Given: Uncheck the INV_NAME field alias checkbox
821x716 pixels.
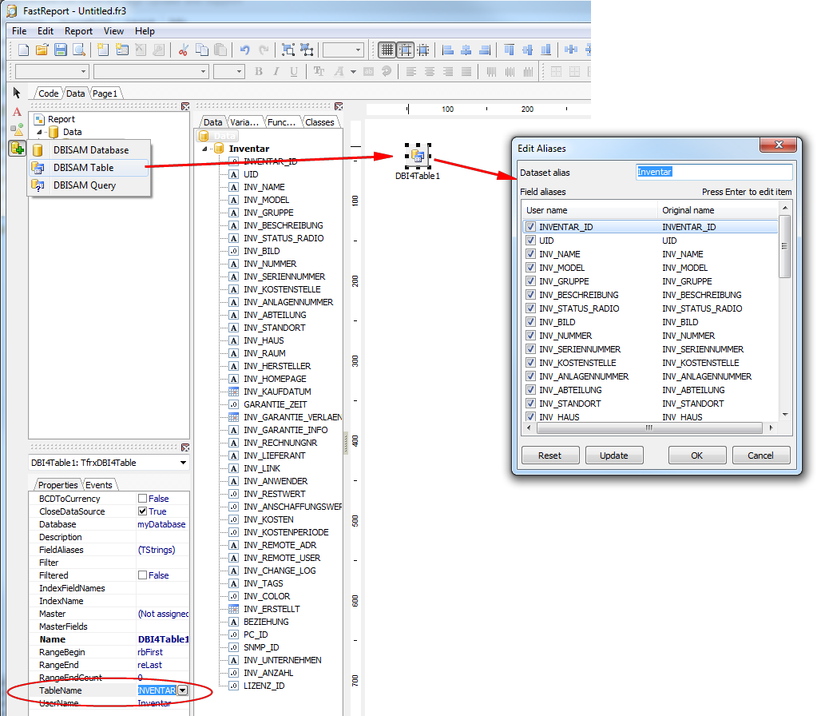Looking at the screenshot, I should (x=531, y=254).
